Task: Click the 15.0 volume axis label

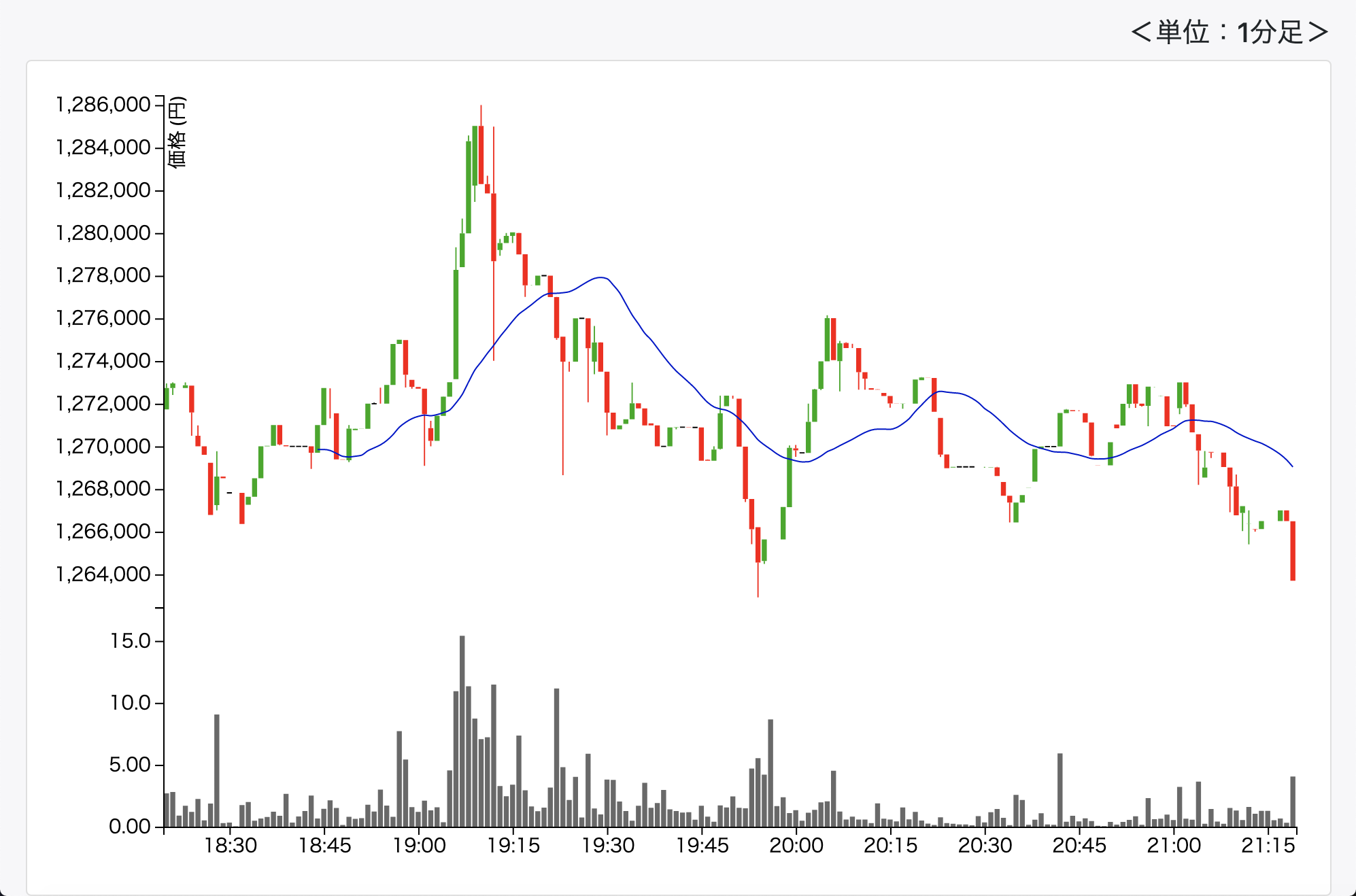Action: tap(131, 641)
